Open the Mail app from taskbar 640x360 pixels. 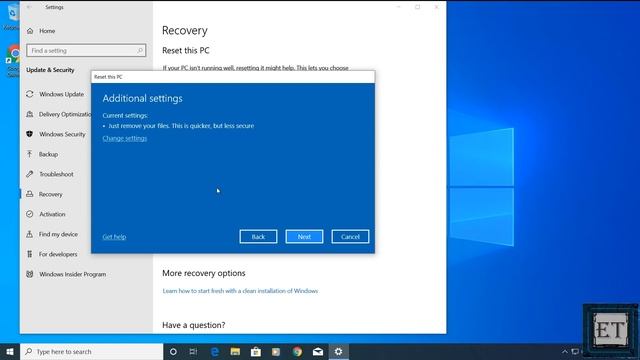coord(318,352)
